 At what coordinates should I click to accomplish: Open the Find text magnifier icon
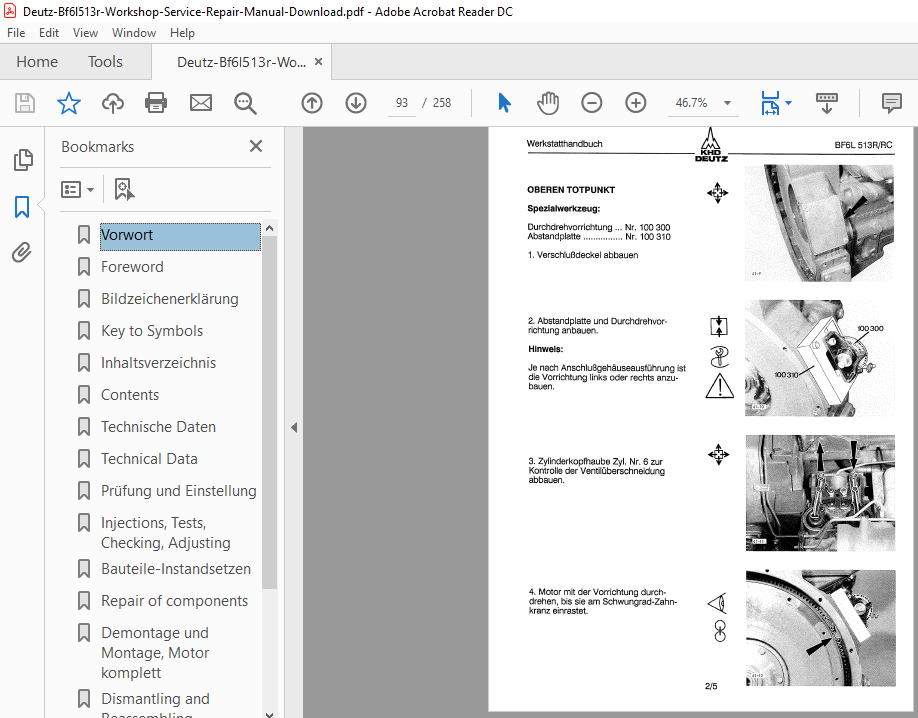coord(245,104)
